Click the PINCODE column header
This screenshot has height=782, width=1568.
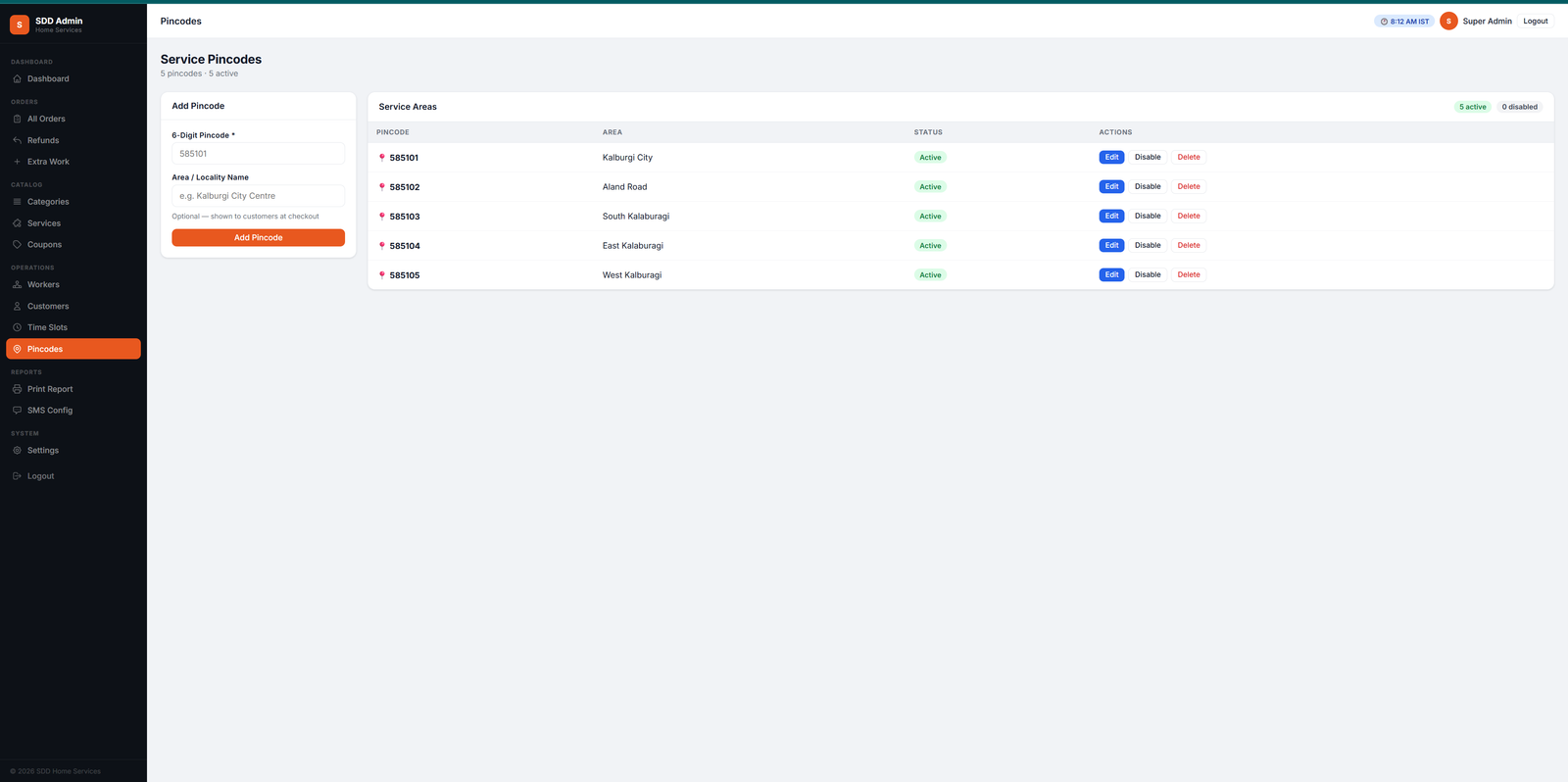pos(393,132)
